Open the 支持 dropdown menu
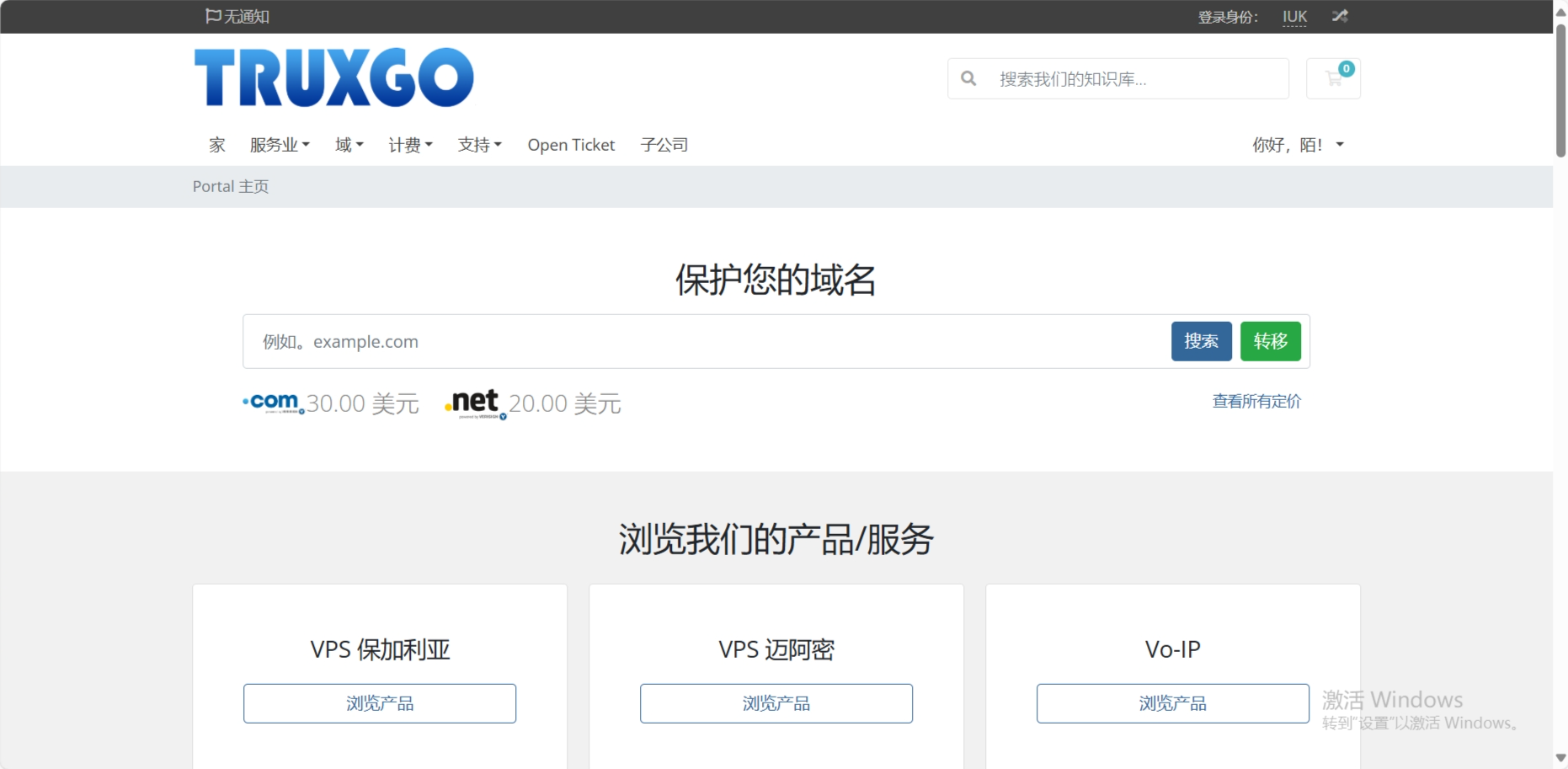The image size is (1568, 769). [479, 144]
